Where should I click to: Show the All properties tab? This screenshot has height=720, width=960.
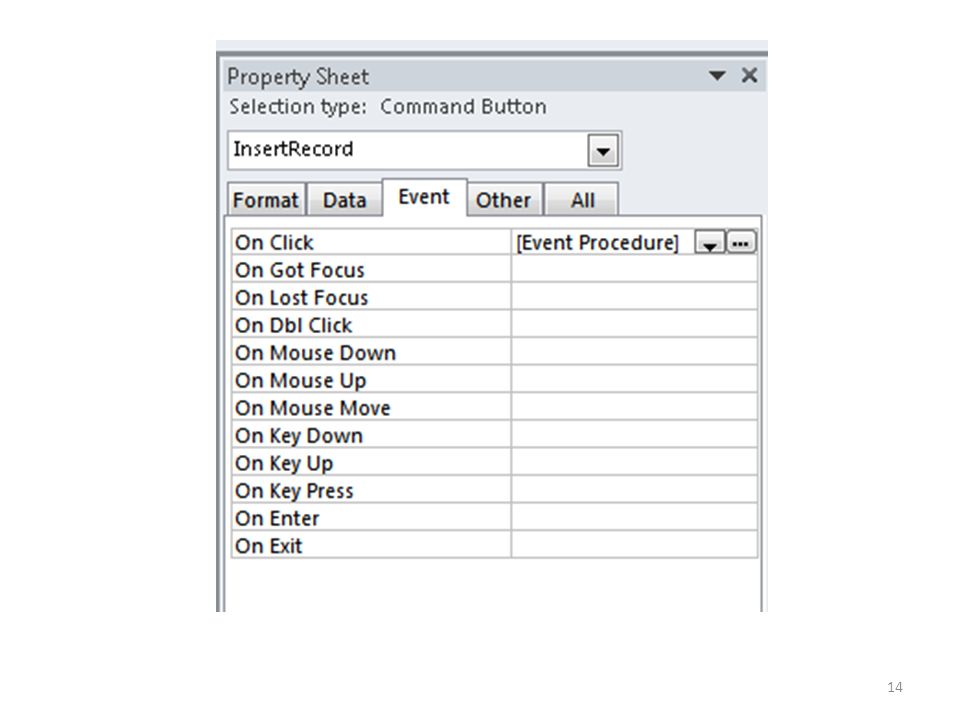582,200
